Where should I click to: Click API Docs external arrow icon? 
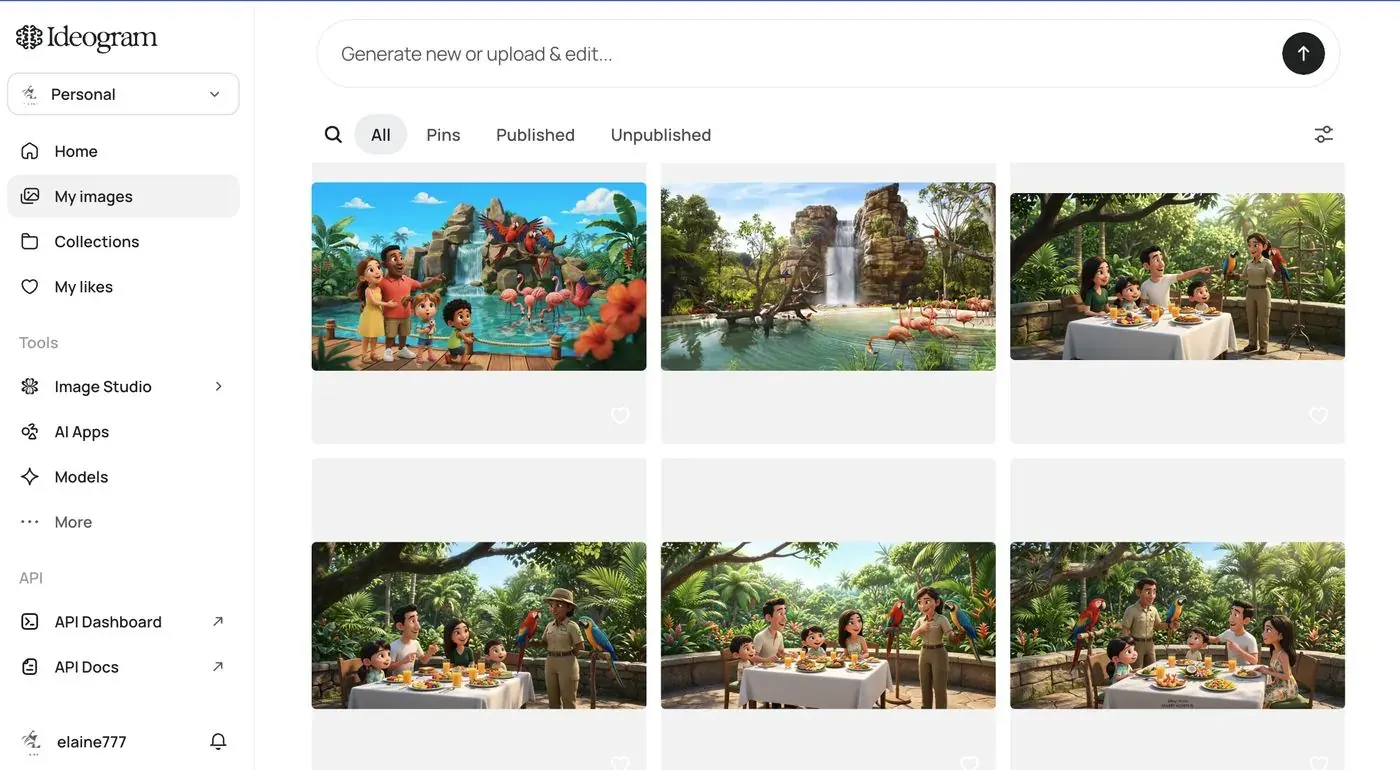pyautogui.click(x=218, y=666)
